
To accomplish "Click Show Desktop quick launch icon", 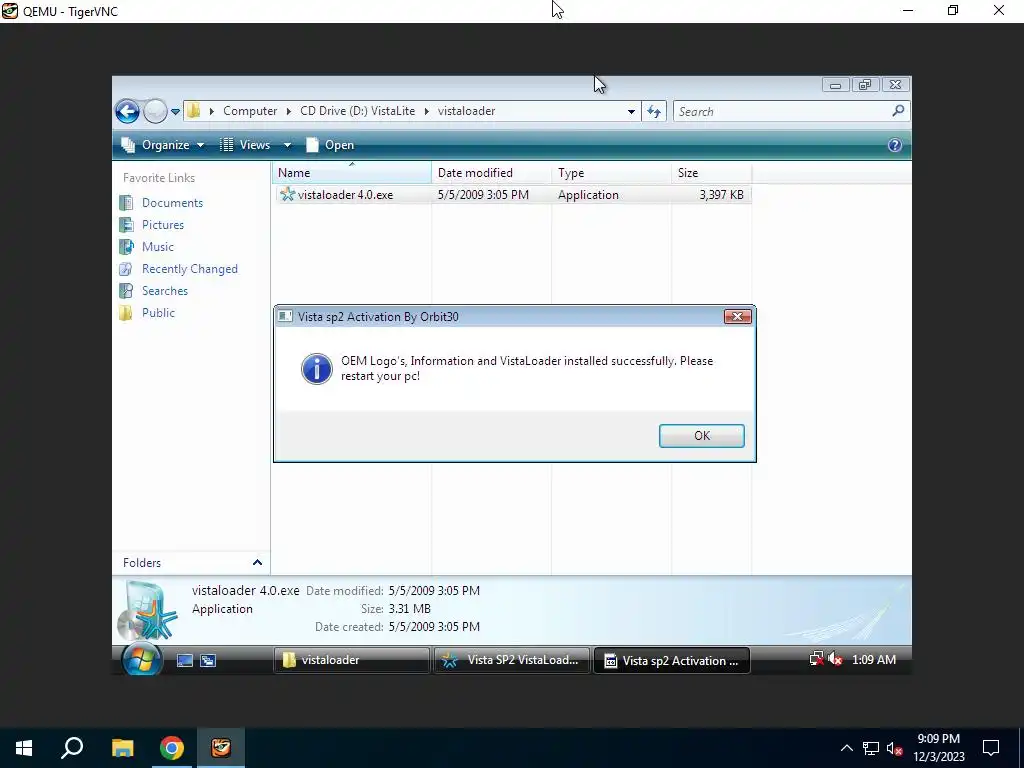I will click(185, 660).
